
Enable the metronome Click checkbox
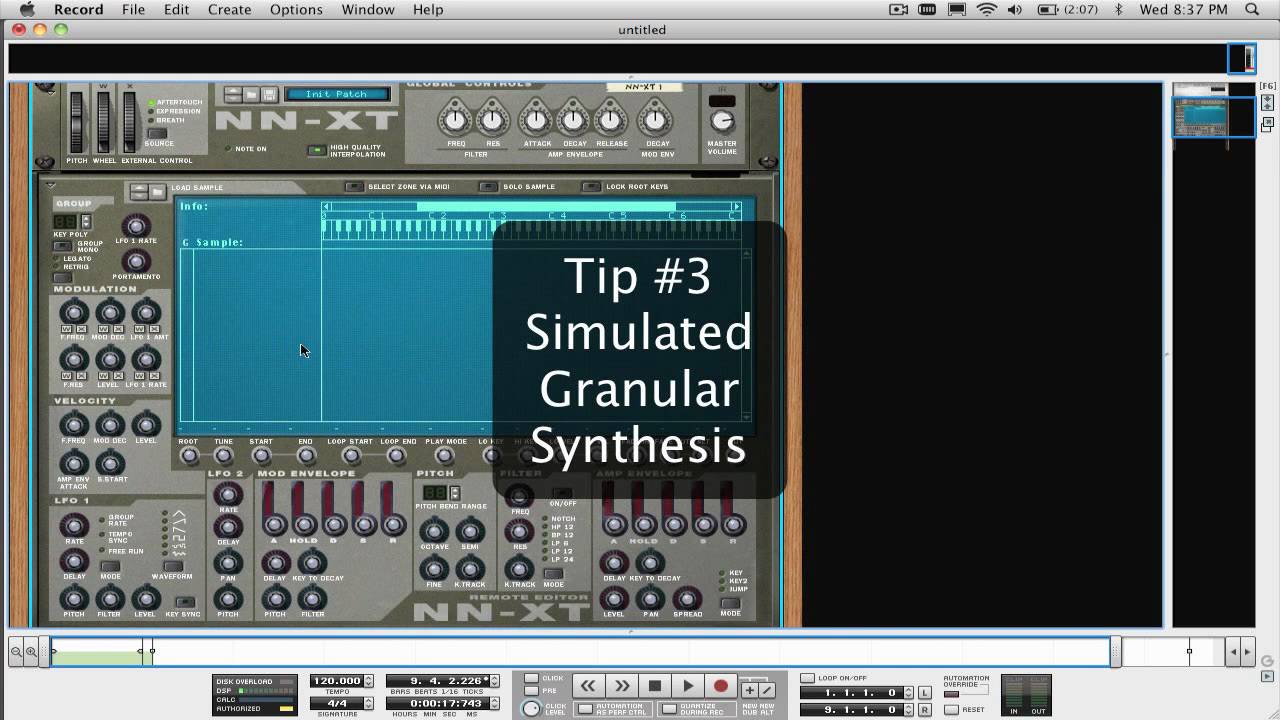pyautogui.click(x=531, y=678)
